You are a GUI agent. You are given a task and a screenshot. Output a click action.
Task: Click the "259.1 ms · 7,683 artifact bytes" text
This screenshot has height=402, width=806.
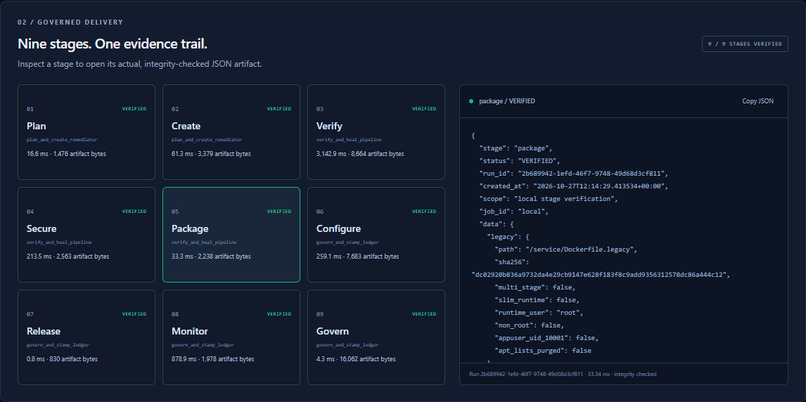[358, 257]
